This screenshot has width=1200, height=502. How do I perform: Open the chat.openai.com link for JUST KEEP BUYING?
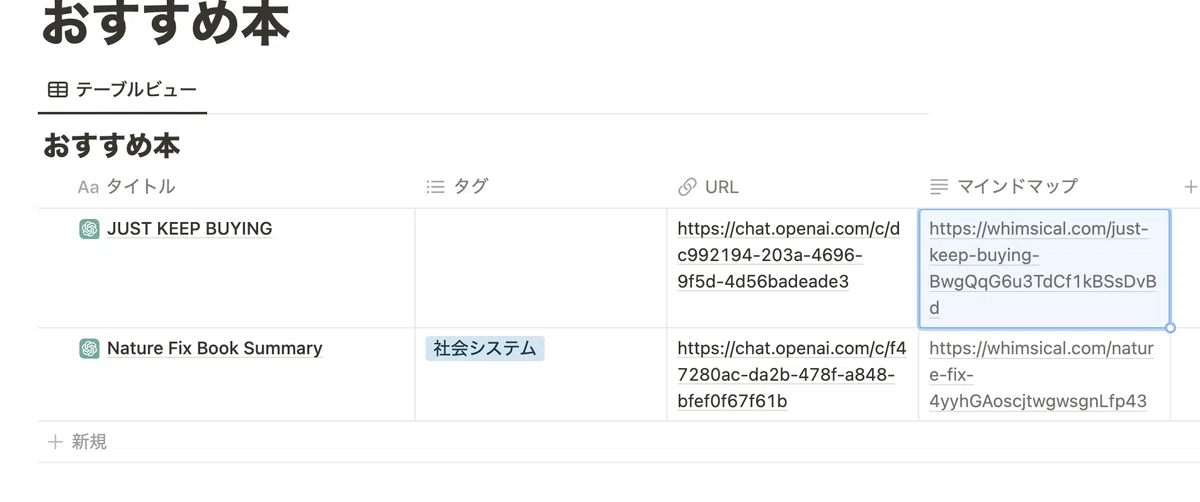[789, 255]
